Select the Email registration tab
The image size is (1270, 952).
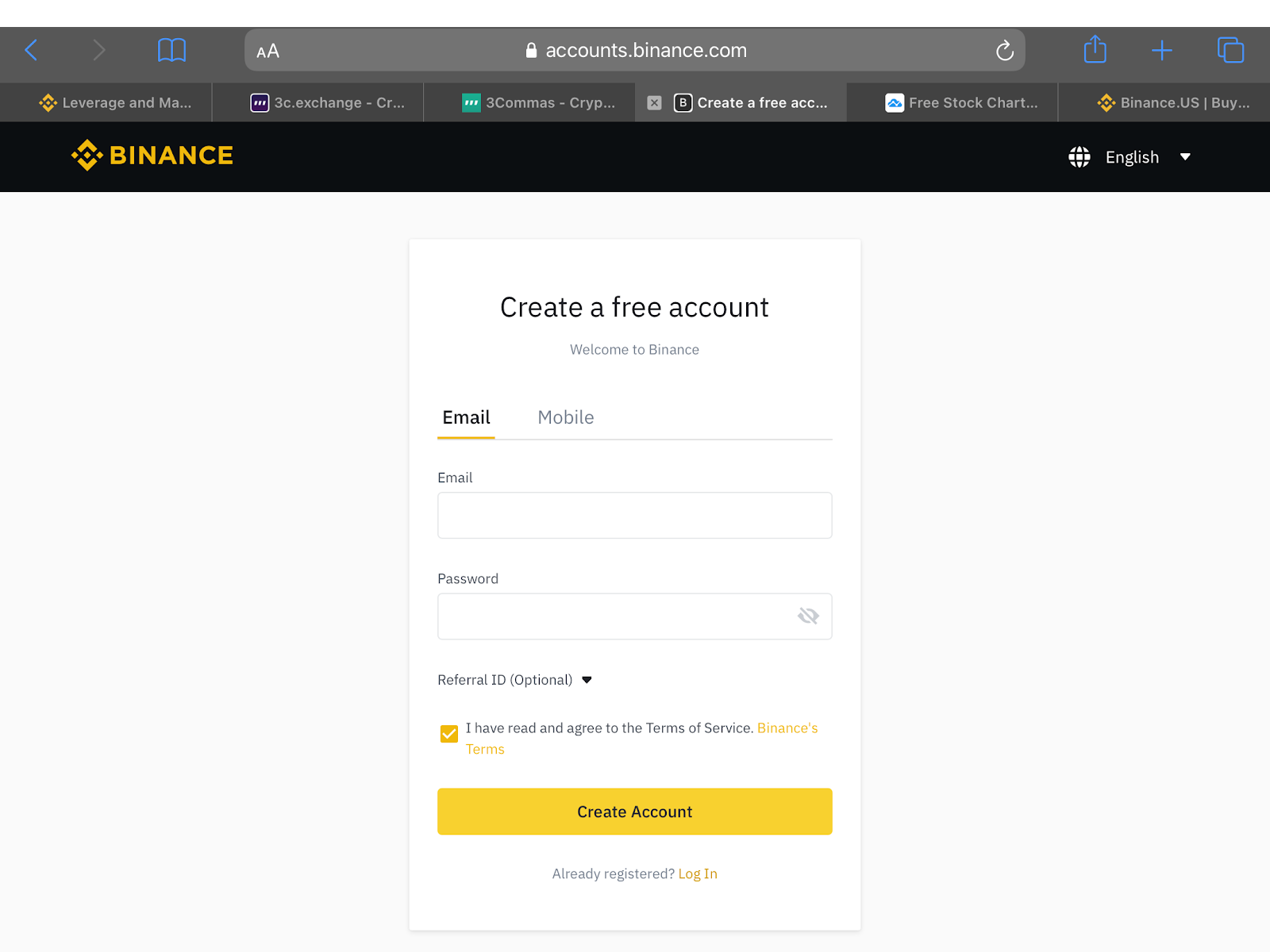(466, 417)
